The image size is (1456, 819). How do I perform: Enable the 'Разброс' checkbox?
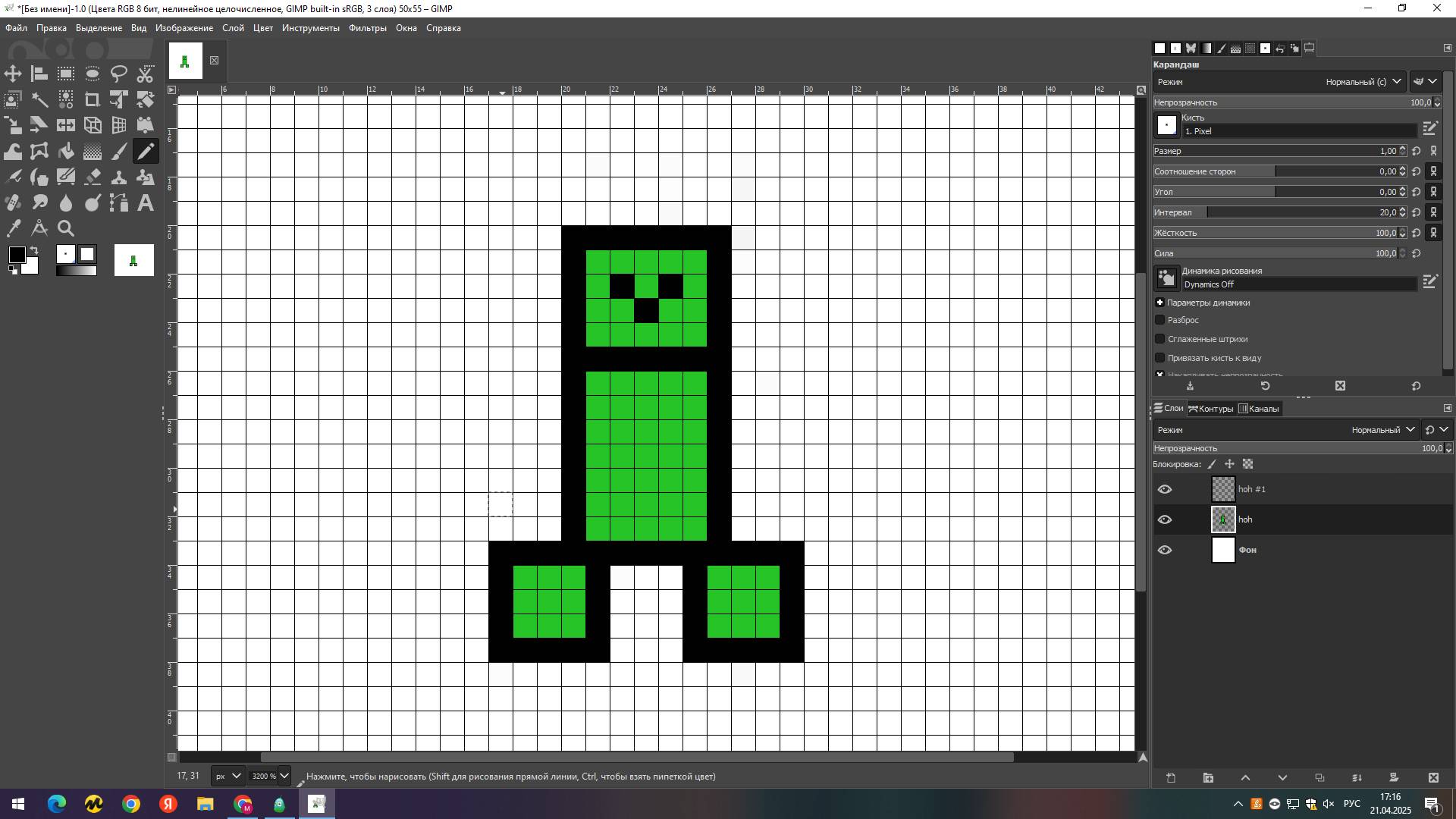1159,320
